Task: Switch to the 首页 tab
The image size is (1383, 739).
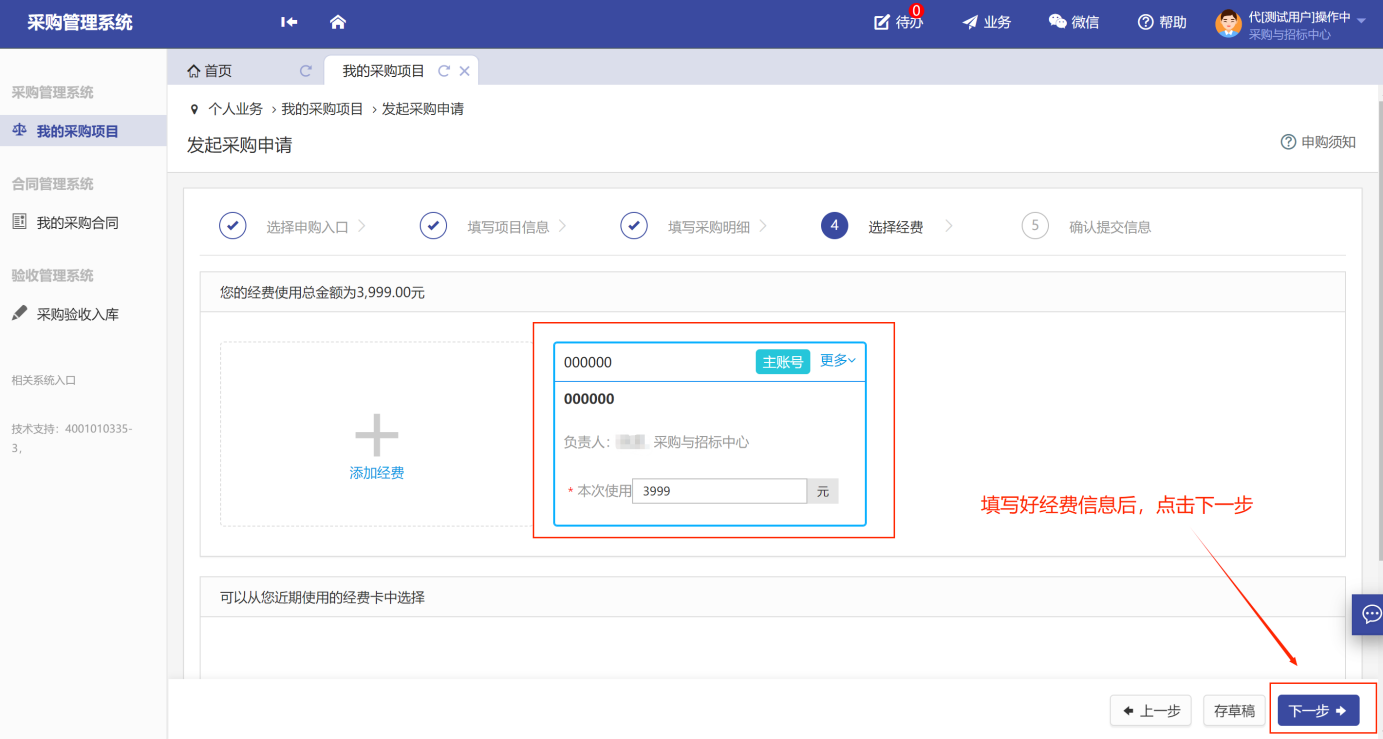Action: point(210,71)
